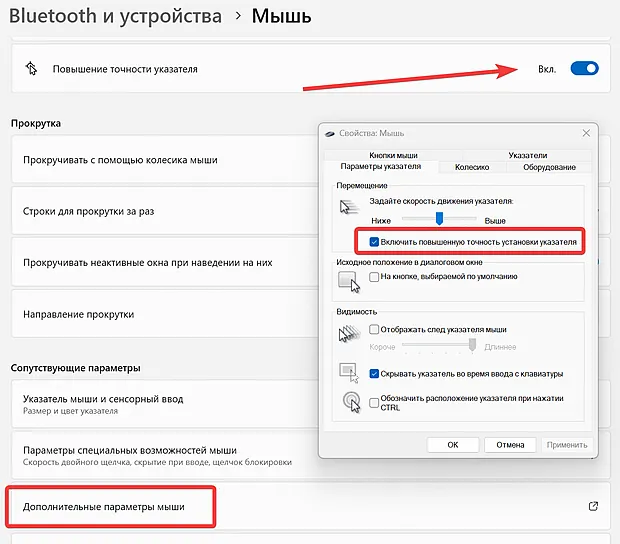Adjust the pointer speed slider thumb

pos(439,218)
